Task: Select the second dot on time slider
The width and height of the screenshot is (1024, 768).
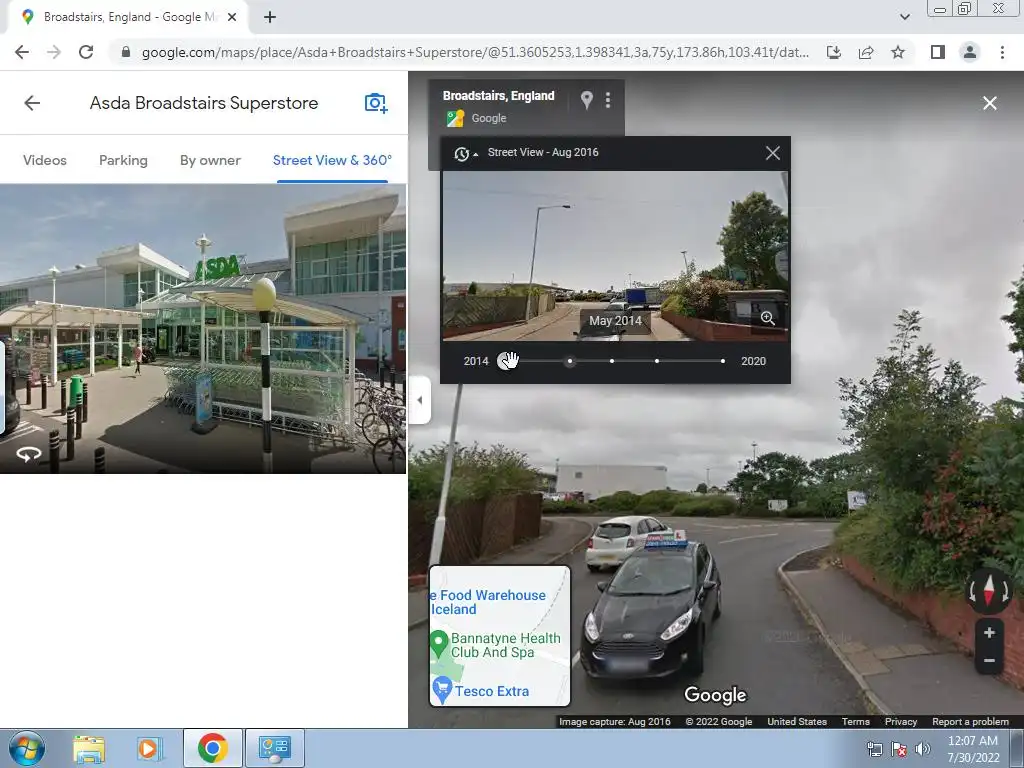Action: click(x=570, y=361)
